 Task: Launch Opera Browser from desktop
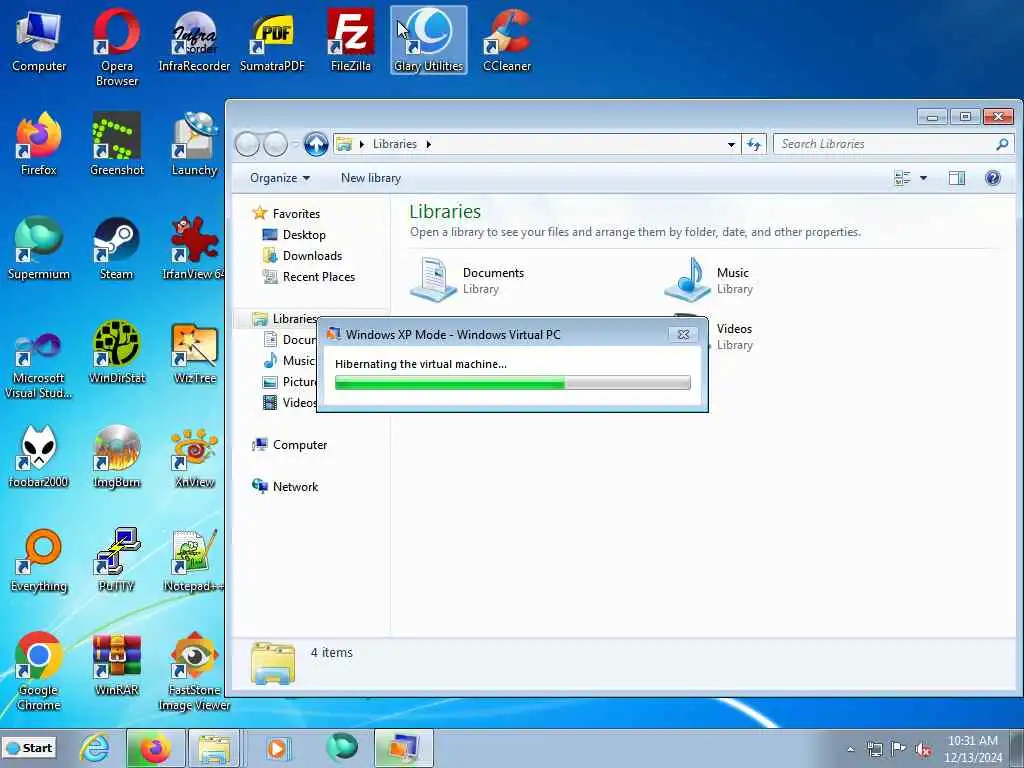(x=116, y=48)
